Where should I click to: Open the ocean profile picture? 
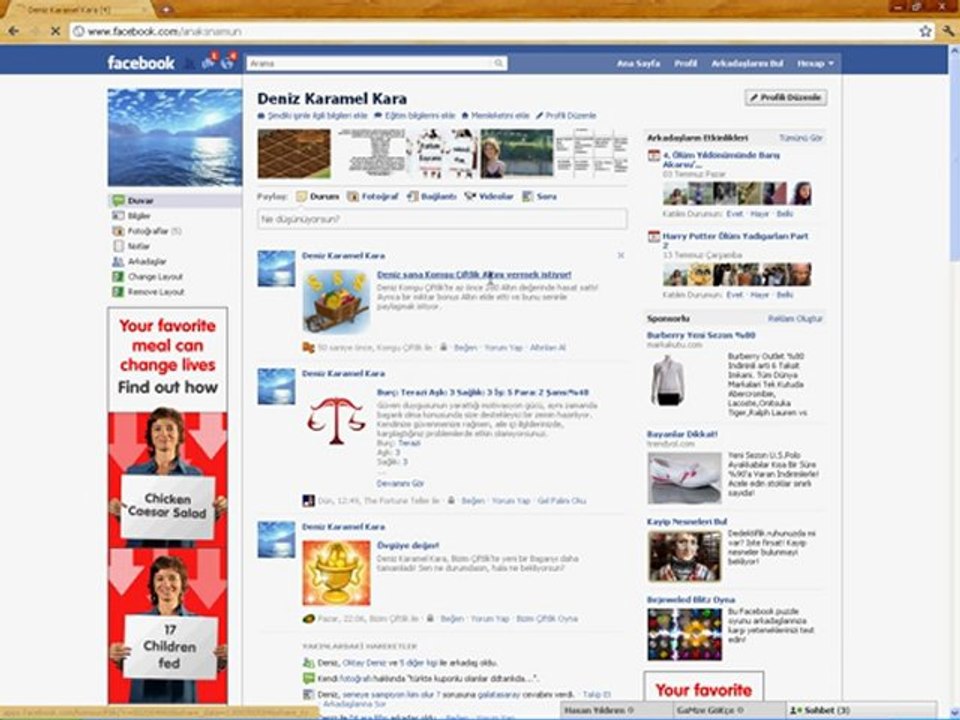pyautogui.click(x=175, y=137)
